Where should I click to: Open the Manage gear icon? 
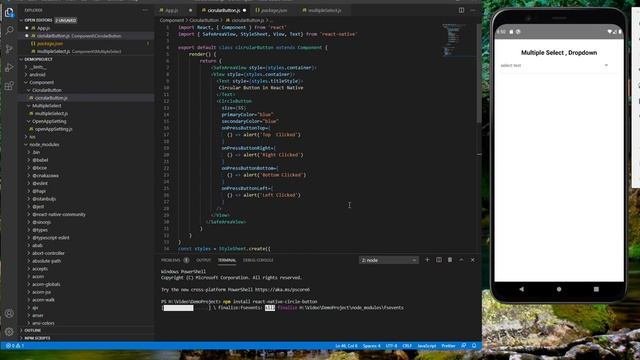pos(9,331)
